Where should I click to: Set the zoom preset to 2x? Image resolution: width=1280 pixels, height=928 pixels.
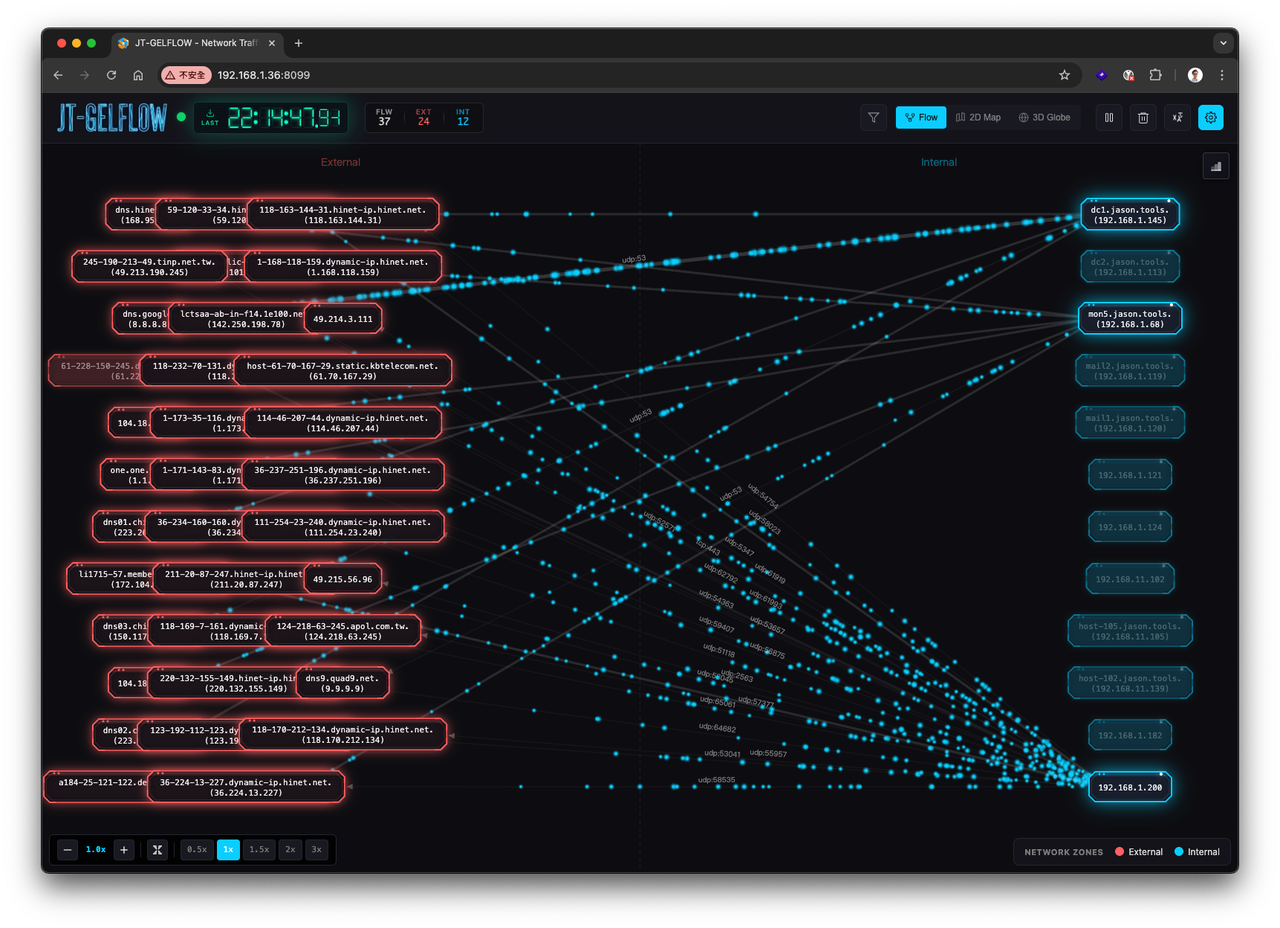tap(291, 849)
